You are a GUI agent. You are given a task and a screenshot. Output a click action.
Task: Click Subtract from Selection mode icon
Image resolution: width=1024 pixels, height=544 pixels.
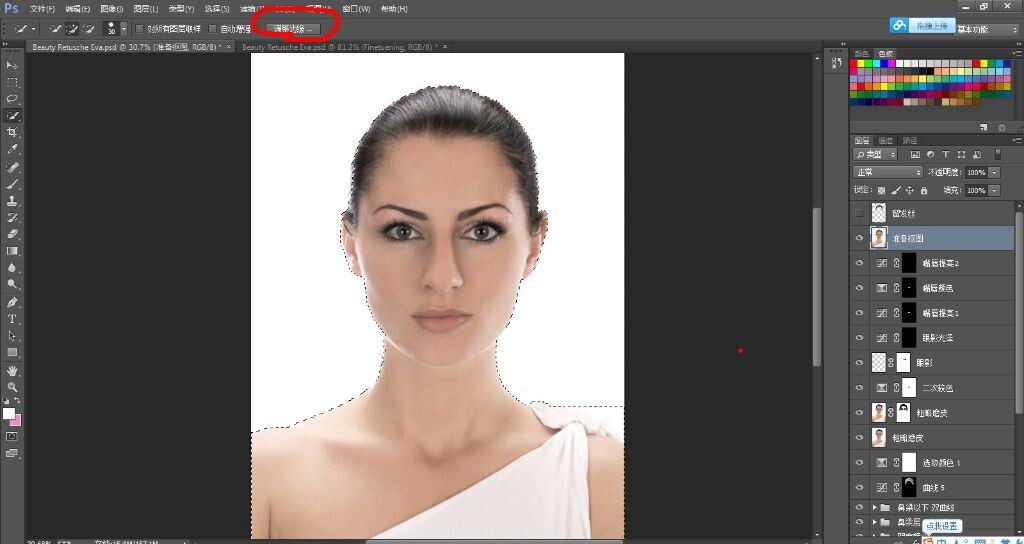tap(89, 29)
